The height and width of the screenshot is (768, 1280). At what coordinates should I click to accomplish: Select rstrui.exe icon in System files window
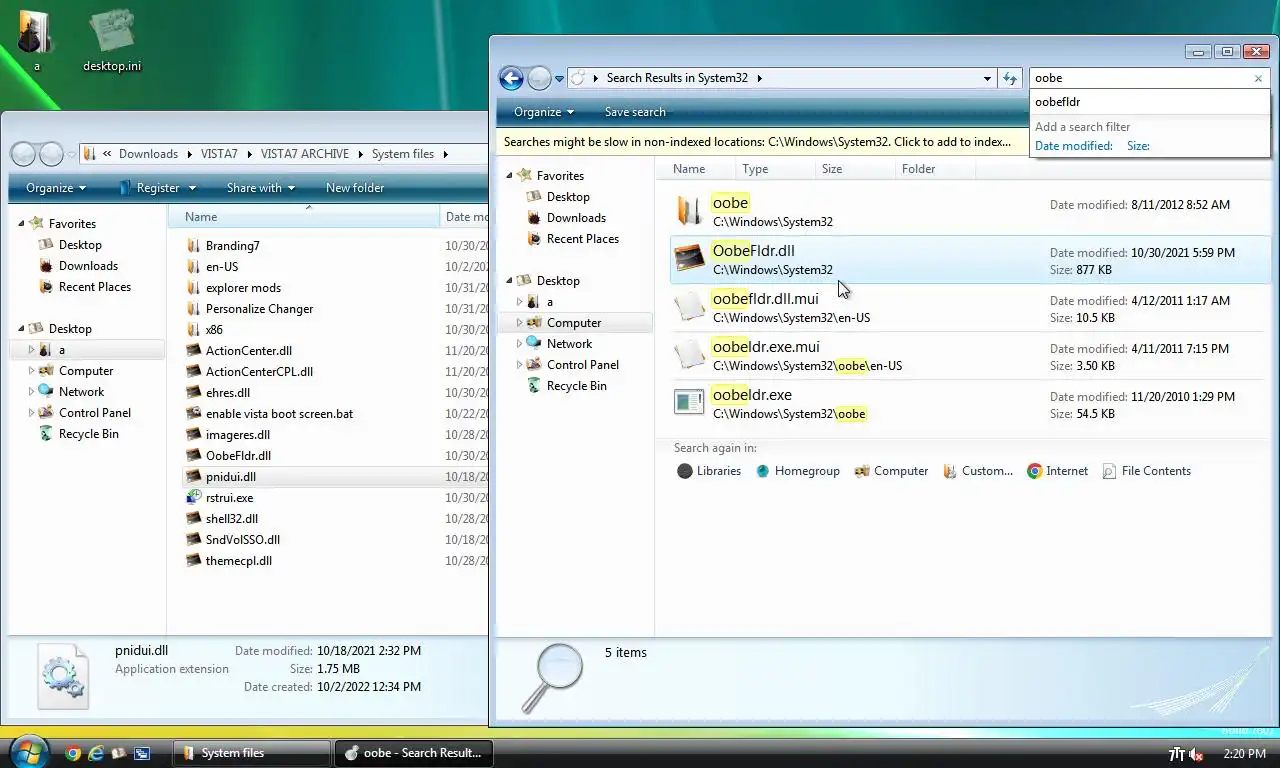pos(195,497)
